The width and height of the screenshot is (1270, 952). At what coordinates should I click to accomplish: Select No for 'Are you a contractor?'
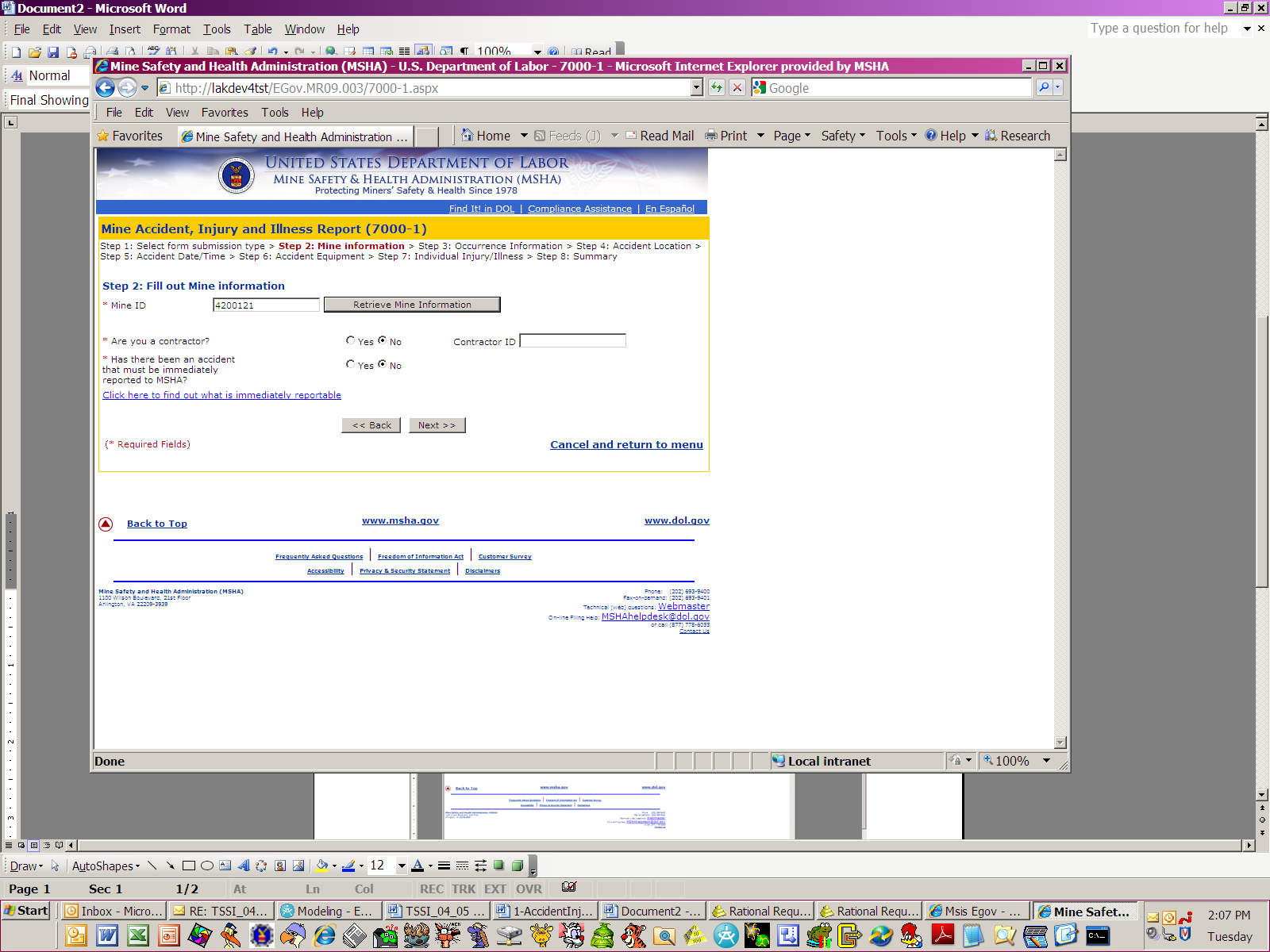point(383,340)
